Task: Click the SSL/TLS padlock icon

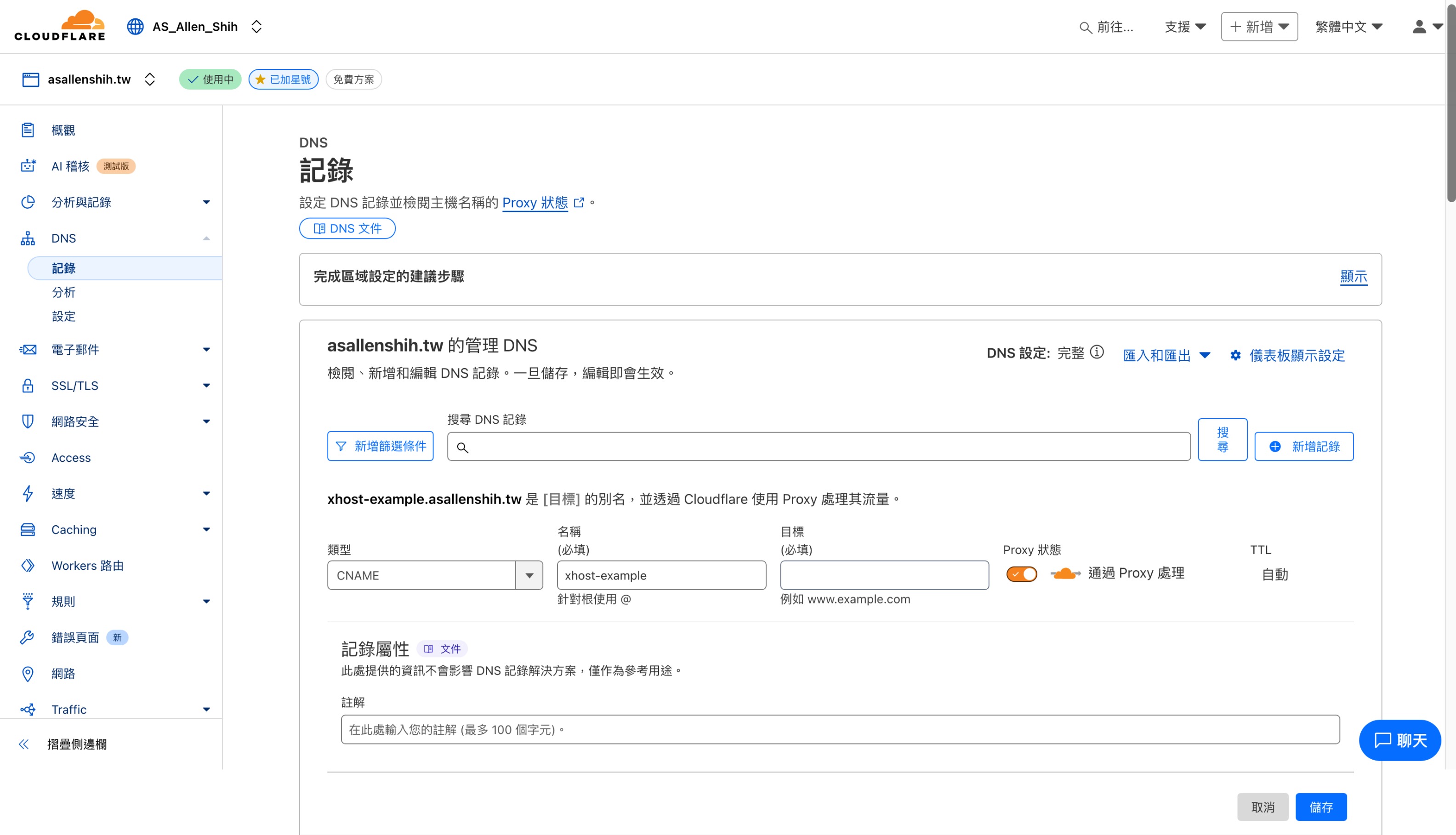Action: pos(28,386)
